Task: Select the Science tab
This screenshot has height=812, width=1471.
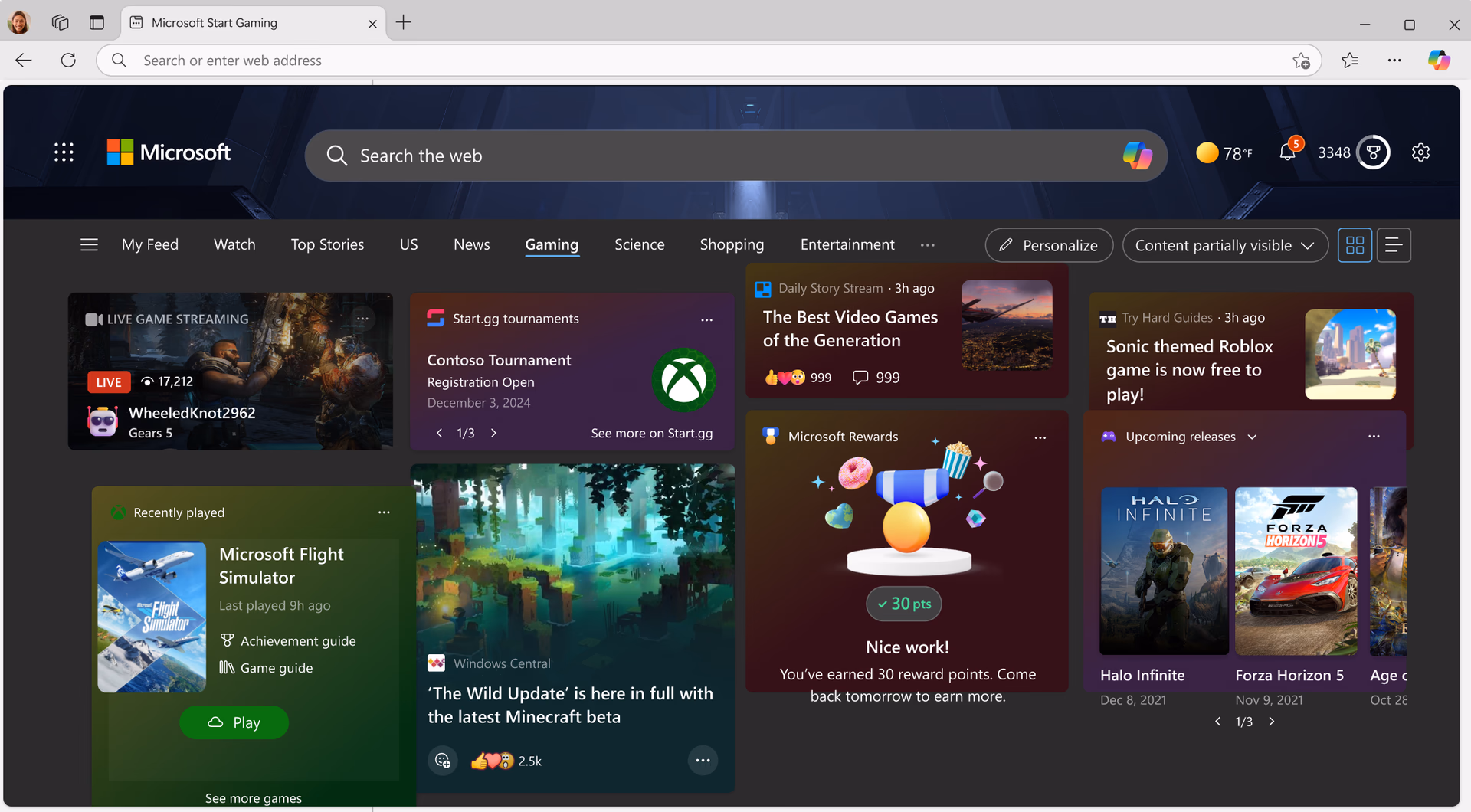Action: pos(639,245)
